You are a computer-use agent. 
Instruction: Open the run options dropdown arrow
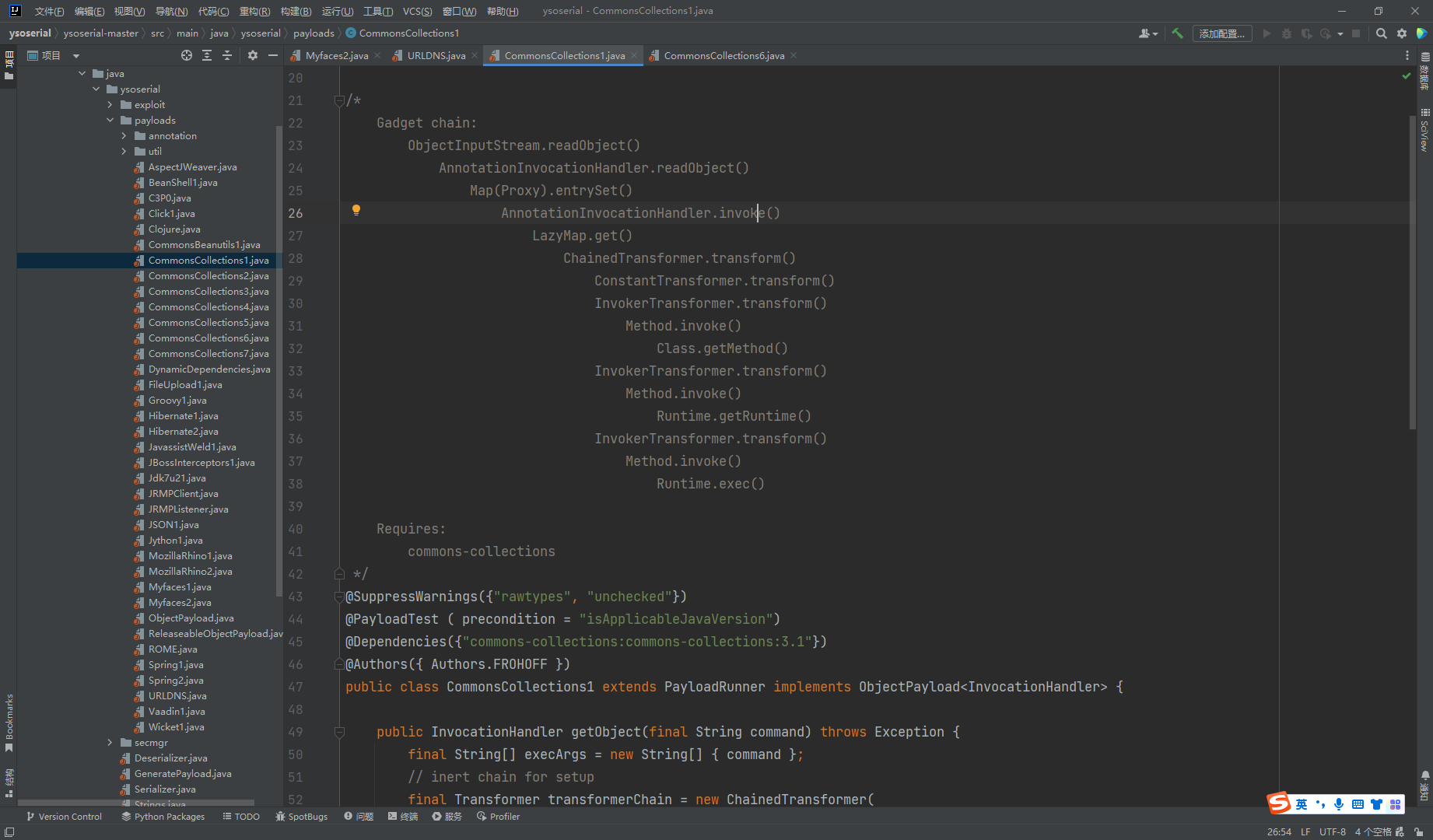click(1340, 34)
